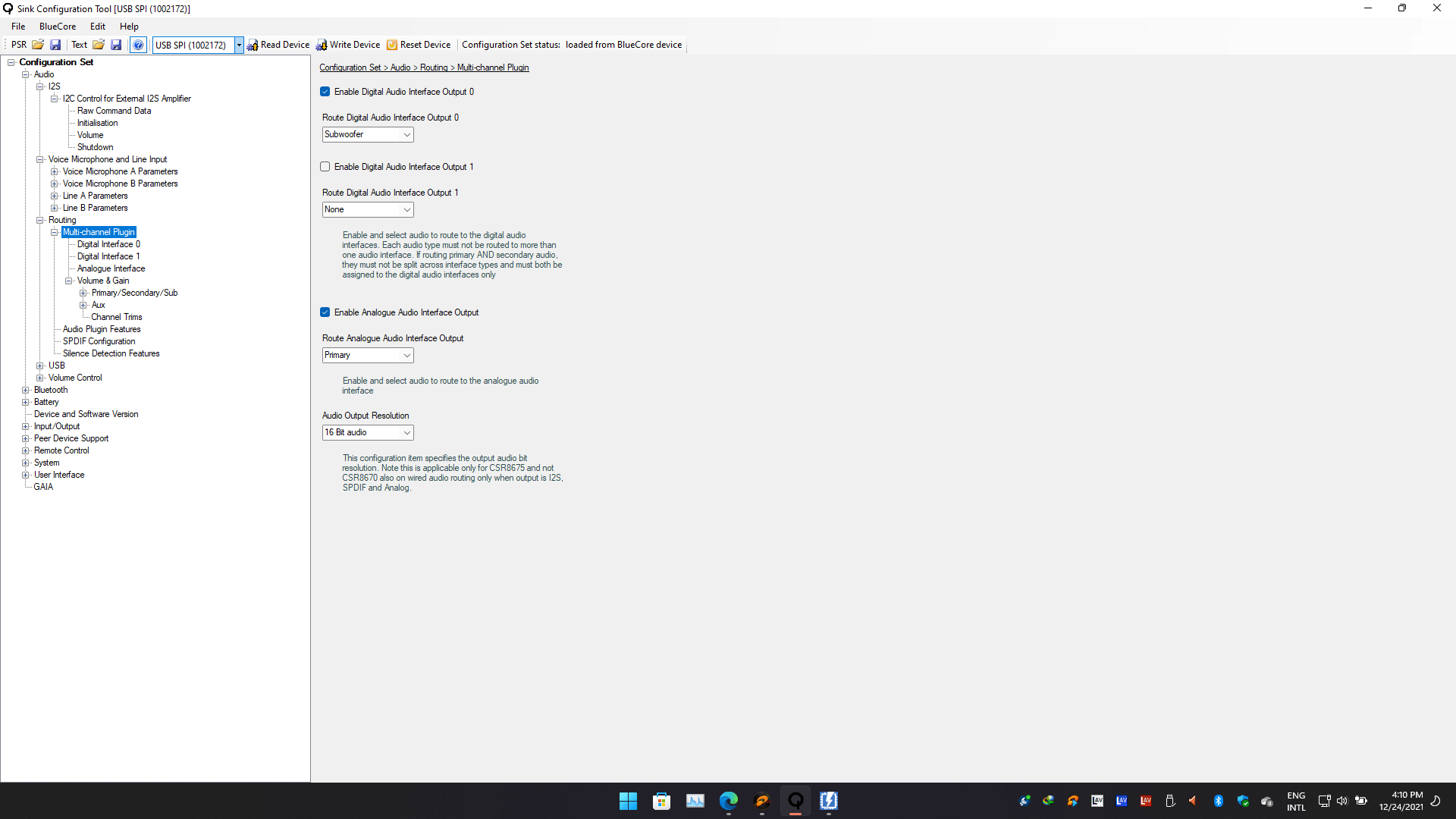Open Route Digital Output 0 Subwoofer dropdown
The width and height of the screenshot is (1456, 819).
tap(368, 134)
